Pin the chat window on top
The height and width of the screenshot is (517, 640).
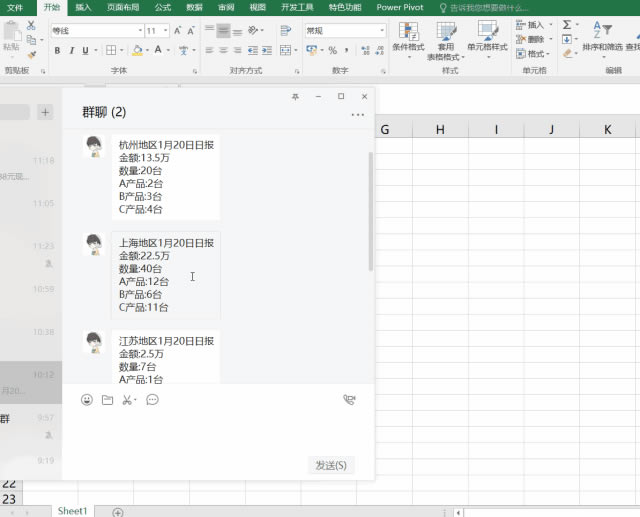tap(294, 97)
